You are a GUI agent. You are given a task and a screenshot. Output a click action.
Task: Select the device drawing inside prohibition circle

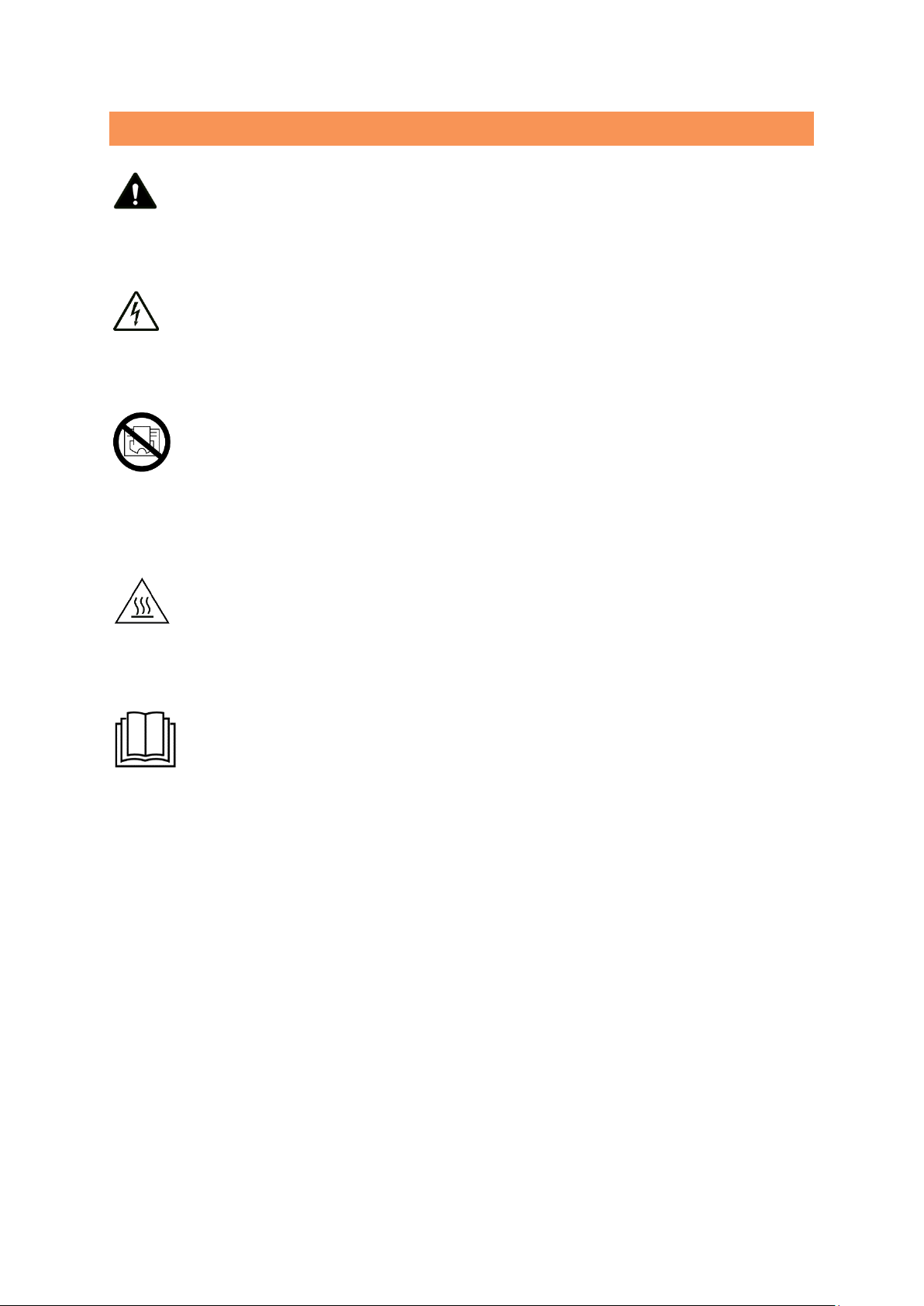(x=142, y=442)
